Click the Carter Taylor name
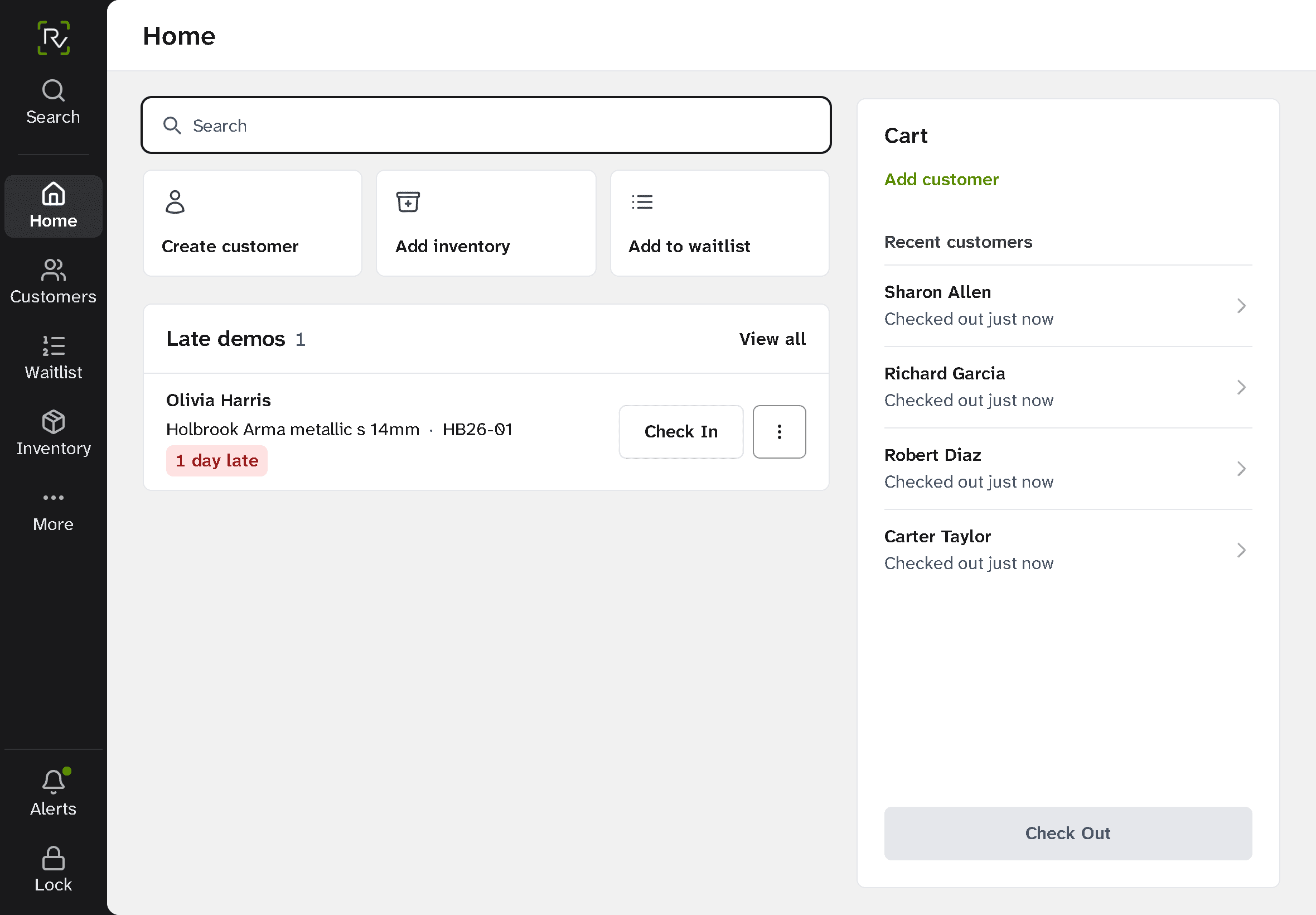This screenshot has width=1316, height=915. coord(937,536)
